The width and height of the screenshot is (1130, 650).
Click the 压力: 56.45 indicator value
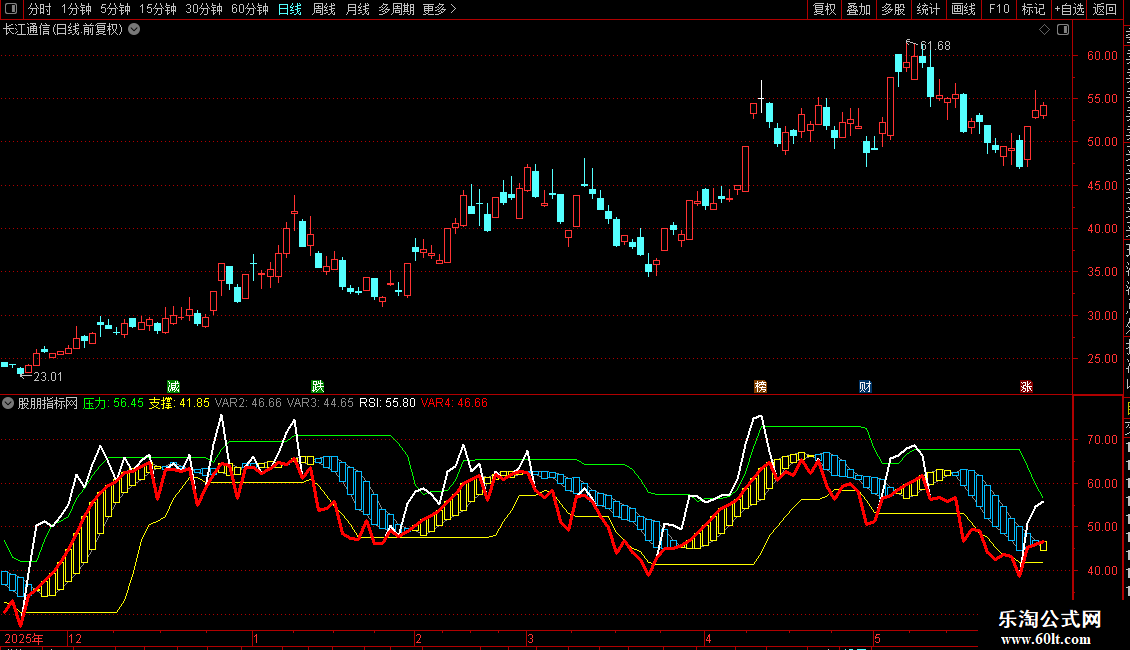click(113, 403)
